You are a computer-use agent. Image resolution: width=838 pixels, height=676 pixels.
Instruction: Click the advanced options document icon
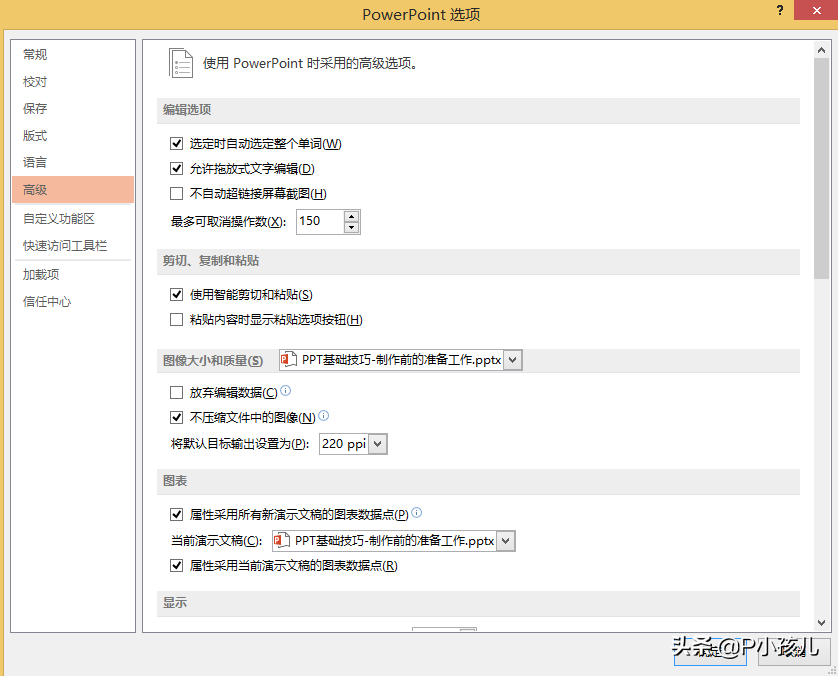(181, 63)
